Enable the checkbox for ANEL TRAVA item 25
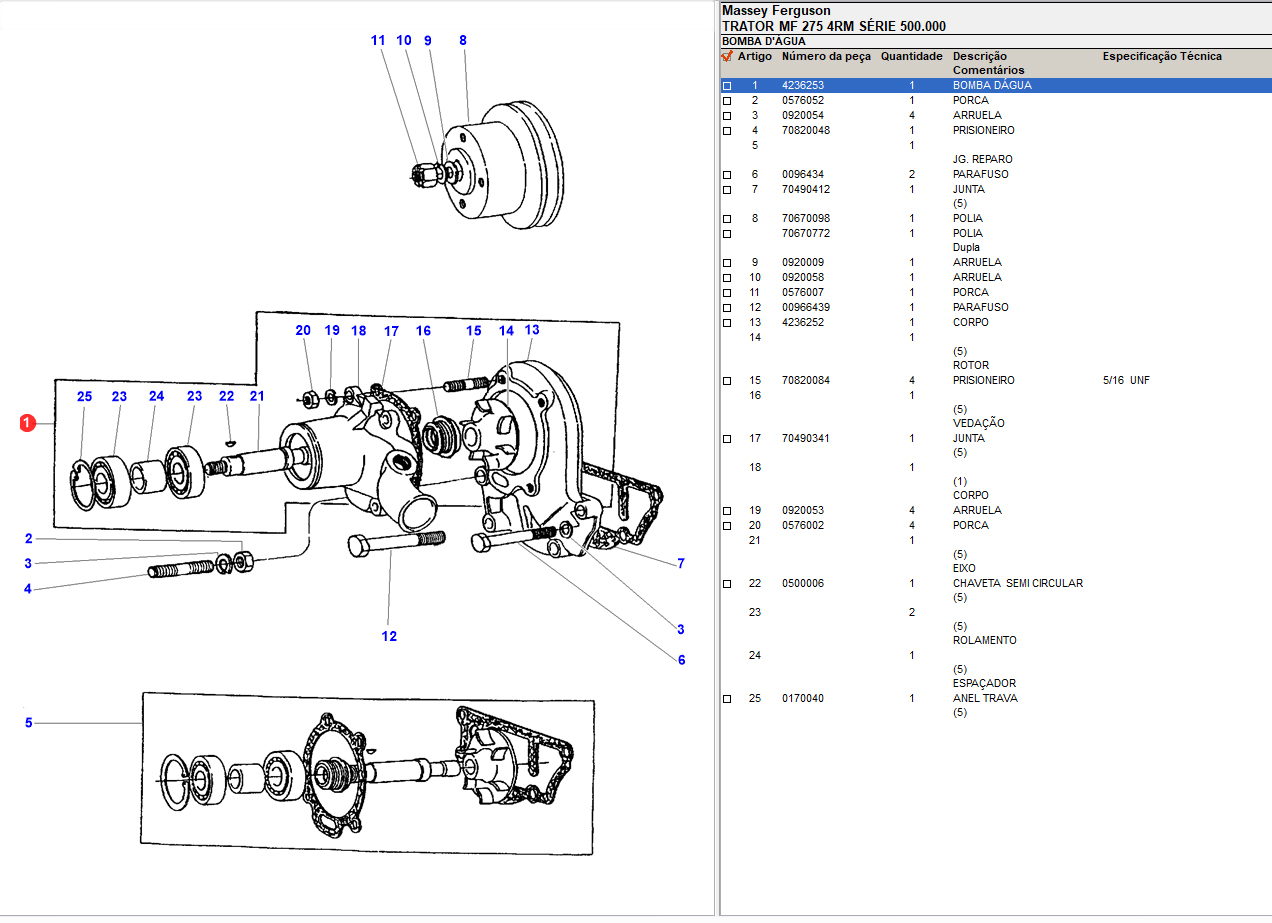Image resolution: width=1272 pixels, height=923 pixels. [x=727, y=699]
